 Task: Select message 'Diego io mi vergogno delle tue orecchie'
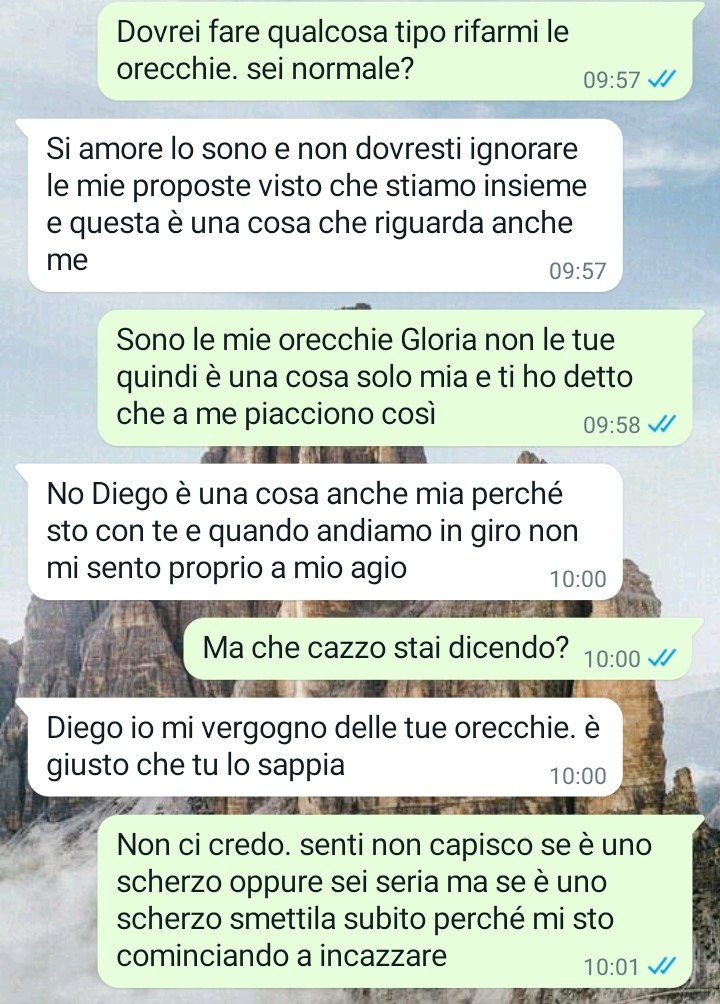click(325, 747)
